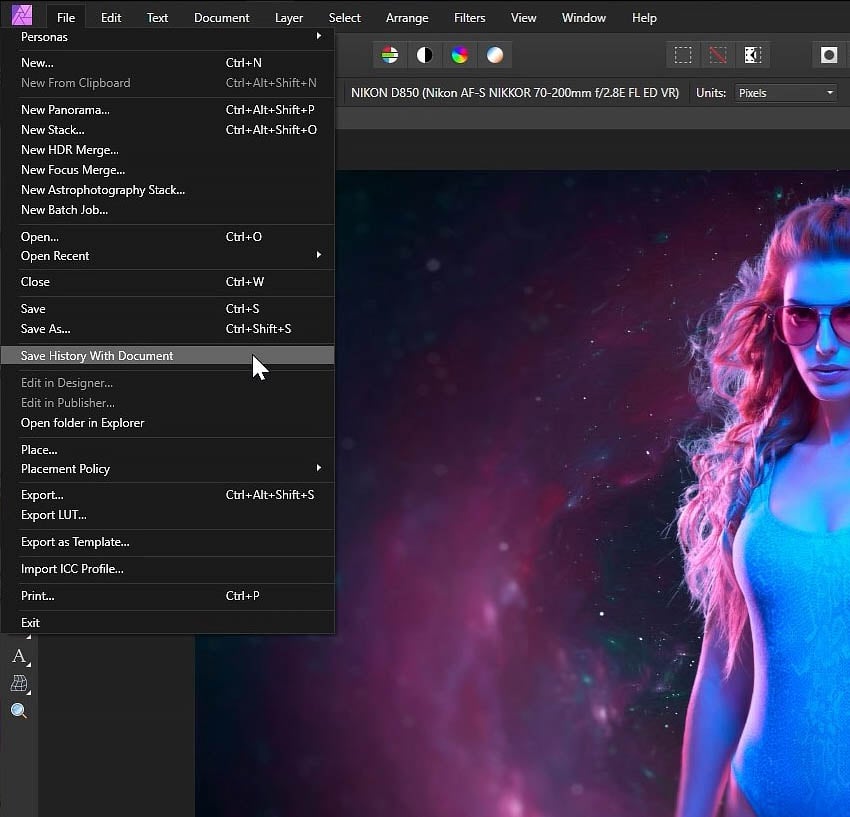Click the camera icon at toolbar's right end
Image resolution: width=850 pixels, height=817 pixels.
(829, 55)
